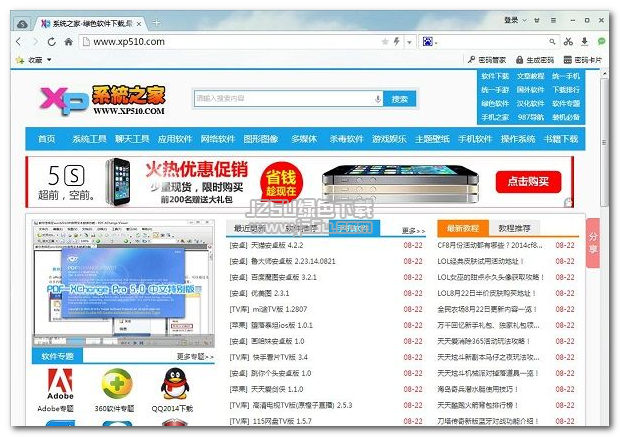
Task: Switch to the 最近更新 tab
Action: (x=250, y=228)
